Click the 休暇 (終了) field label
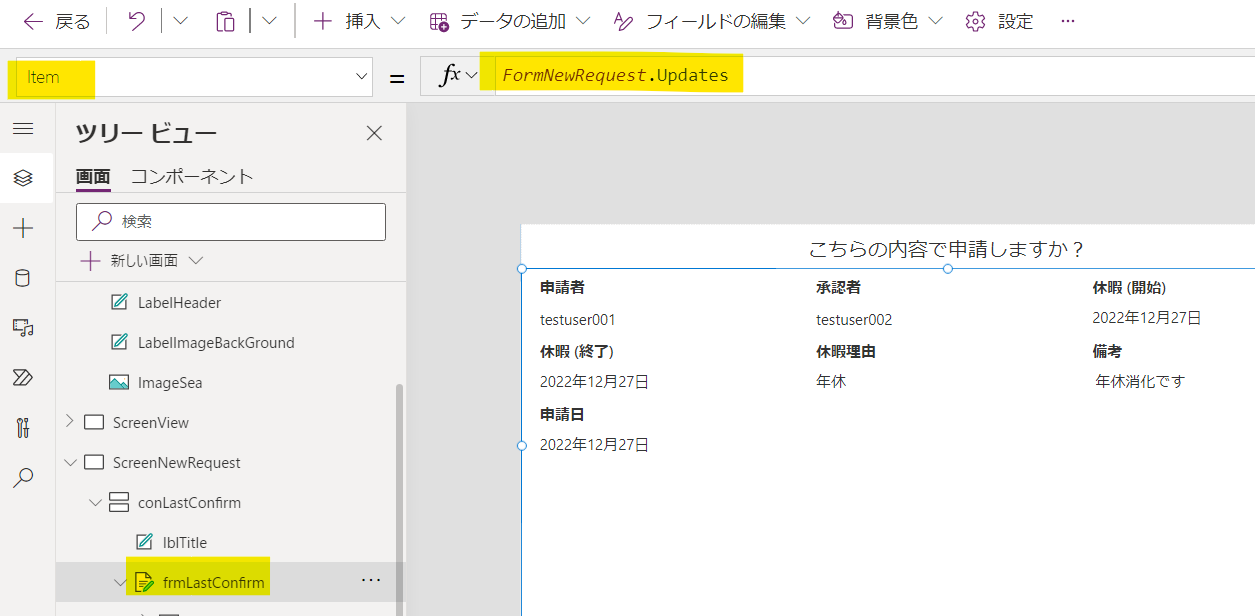The width and height of the screenshot is (1255, 616). pyautogui.click(x=577, y=351)
